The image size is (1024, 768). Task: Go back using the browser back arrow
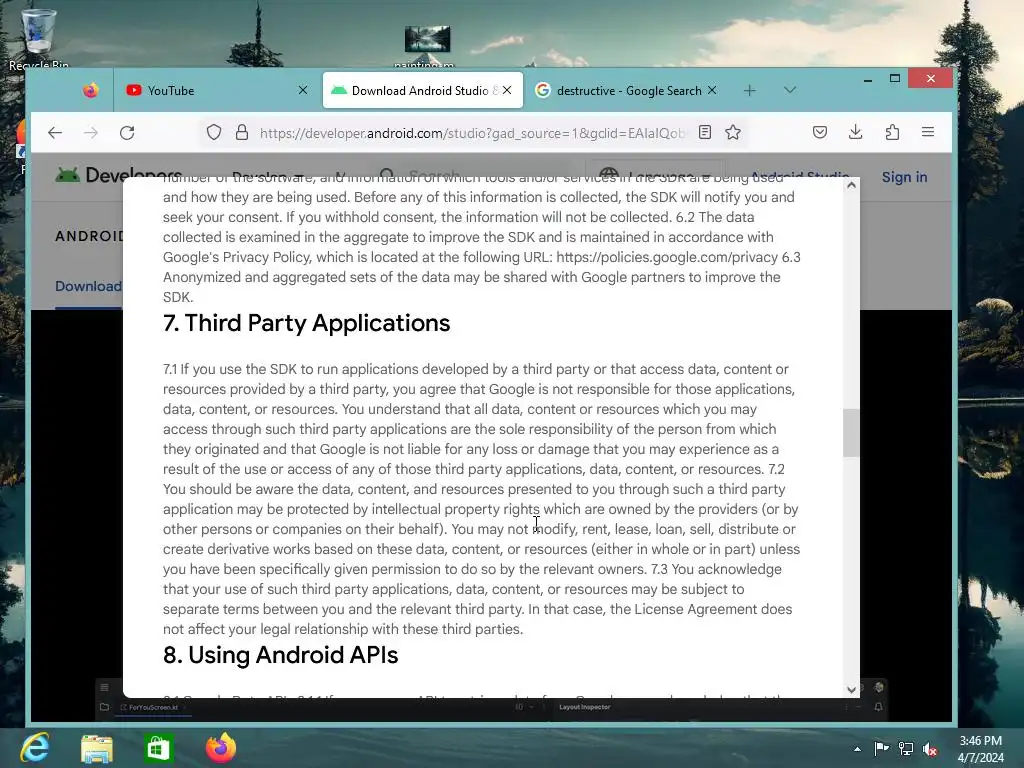pos(55,133)
